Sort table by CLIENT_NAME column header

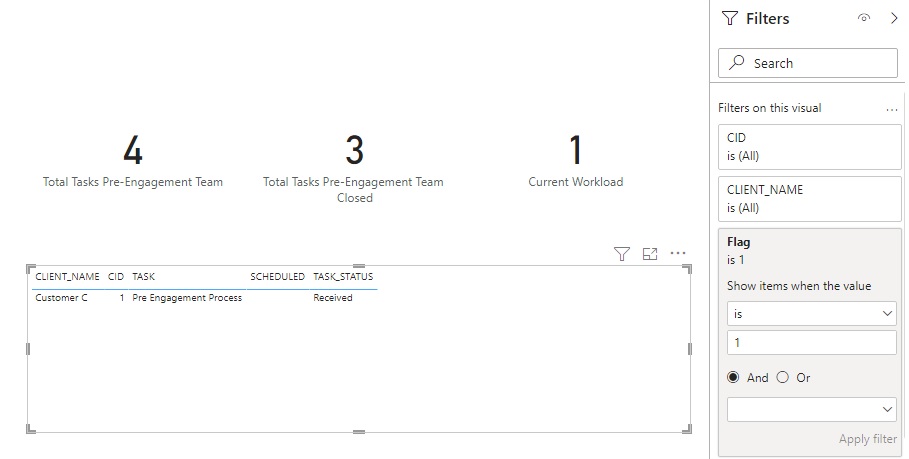coord(67,276)
